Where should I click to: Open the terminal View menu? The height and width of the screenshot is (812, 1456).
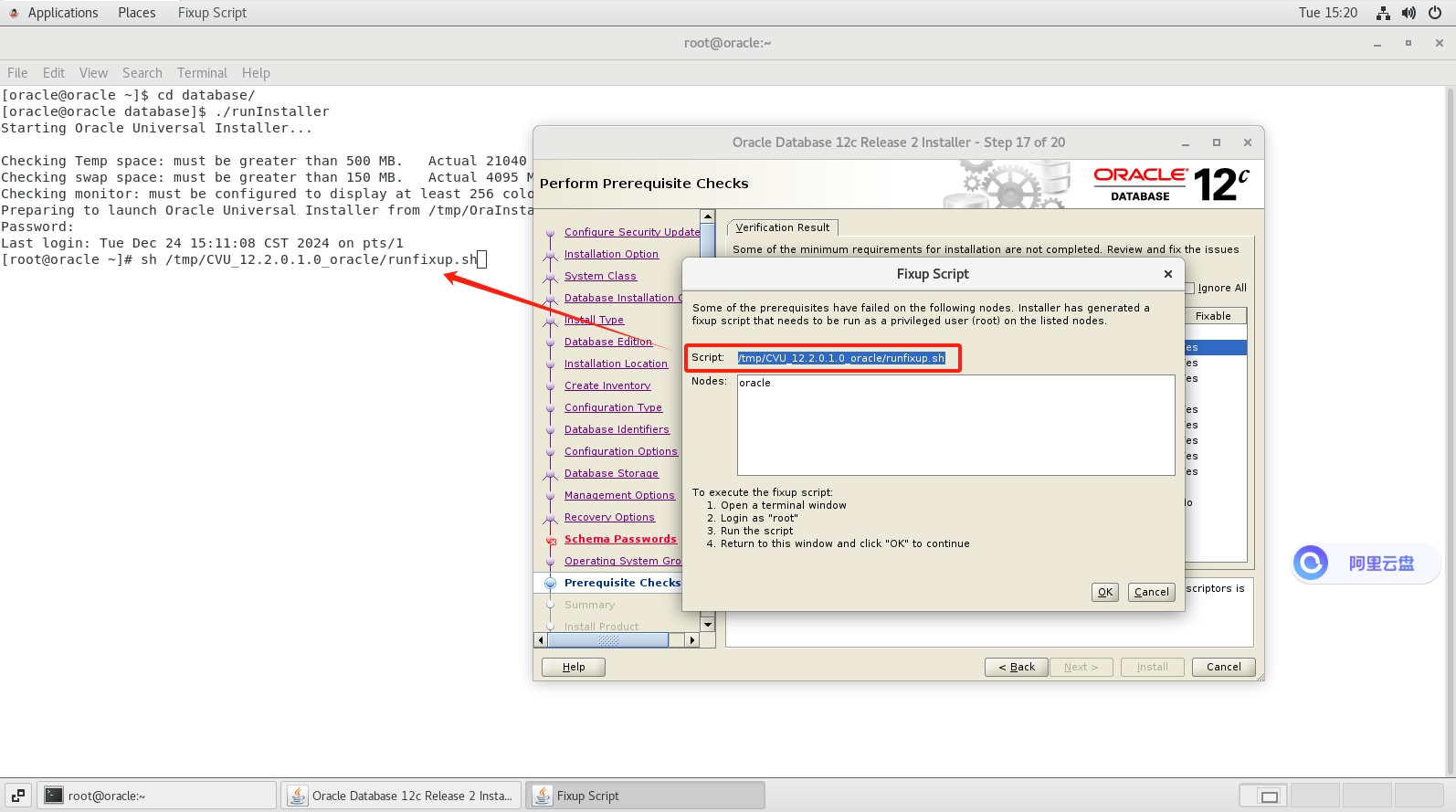tap(93, 73)
